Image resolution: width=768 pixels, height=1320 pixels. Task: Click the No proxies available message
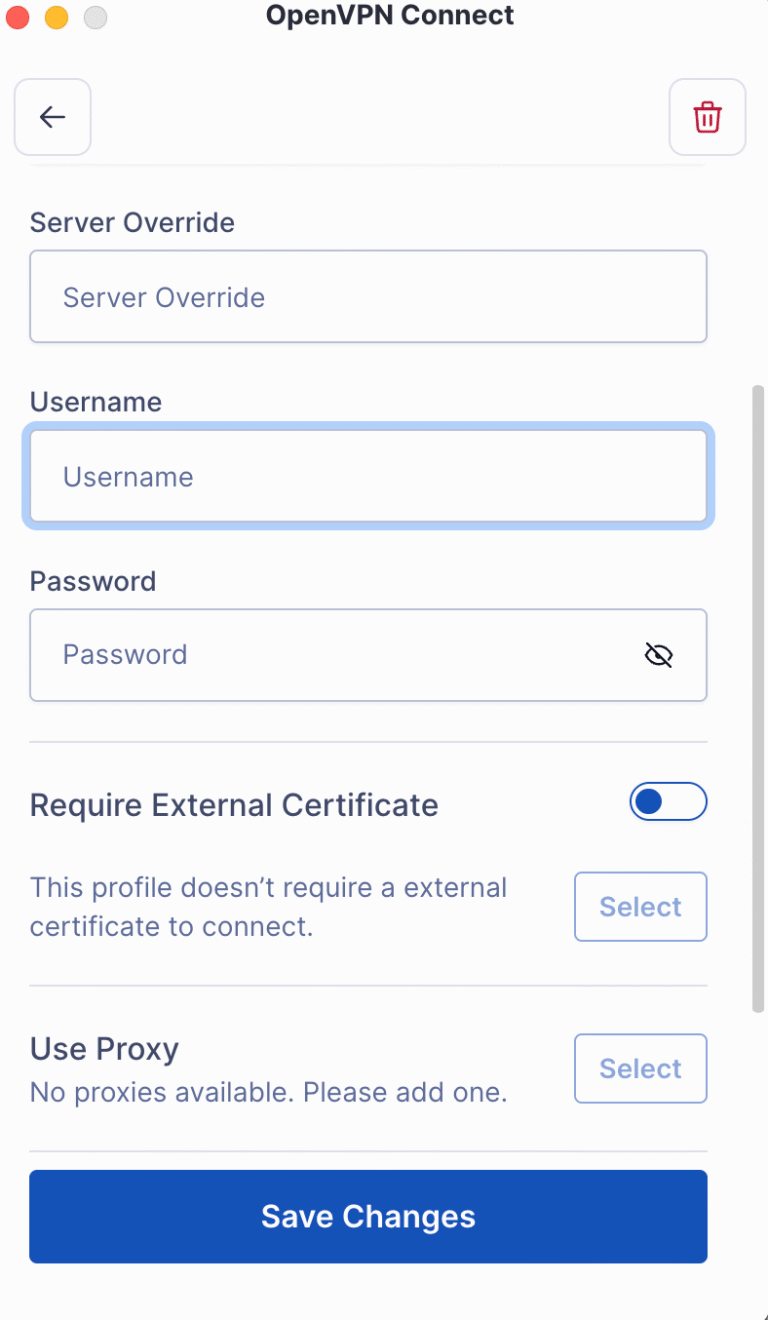point(268,1092)
